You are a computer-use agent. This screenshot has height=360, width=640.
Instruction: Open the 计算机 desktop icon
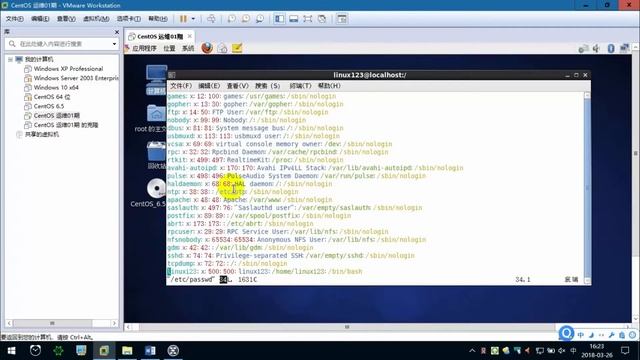click(156, 80)
